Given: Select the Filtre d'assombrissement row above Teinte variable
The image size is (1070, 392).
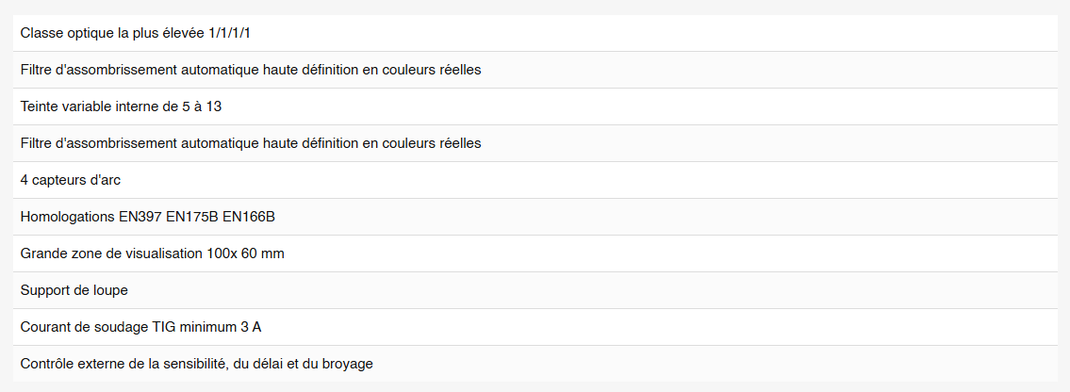Looking at the screenshot, I should [535, 70].
